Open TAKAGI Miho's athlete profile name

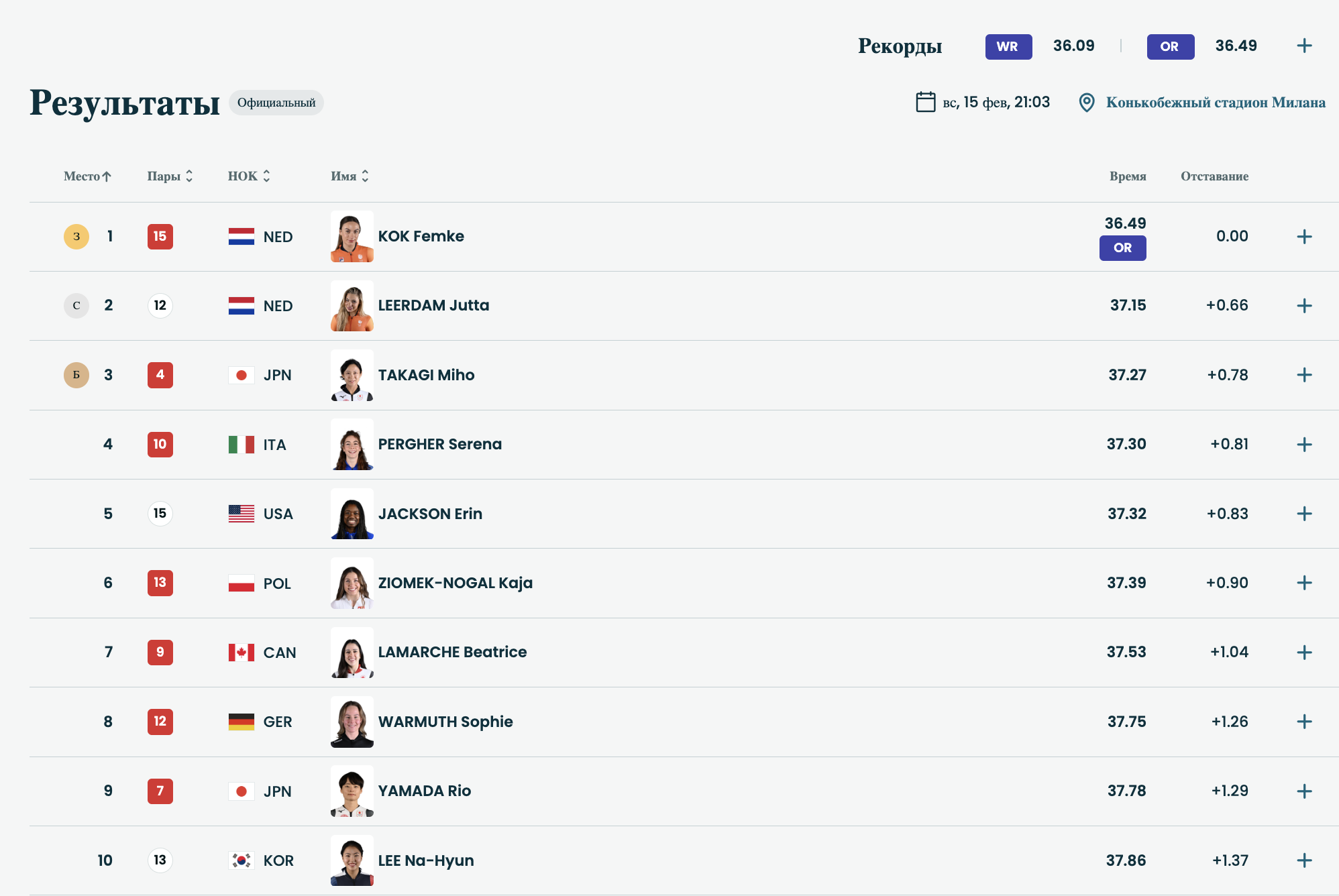[x=426, y=376]
